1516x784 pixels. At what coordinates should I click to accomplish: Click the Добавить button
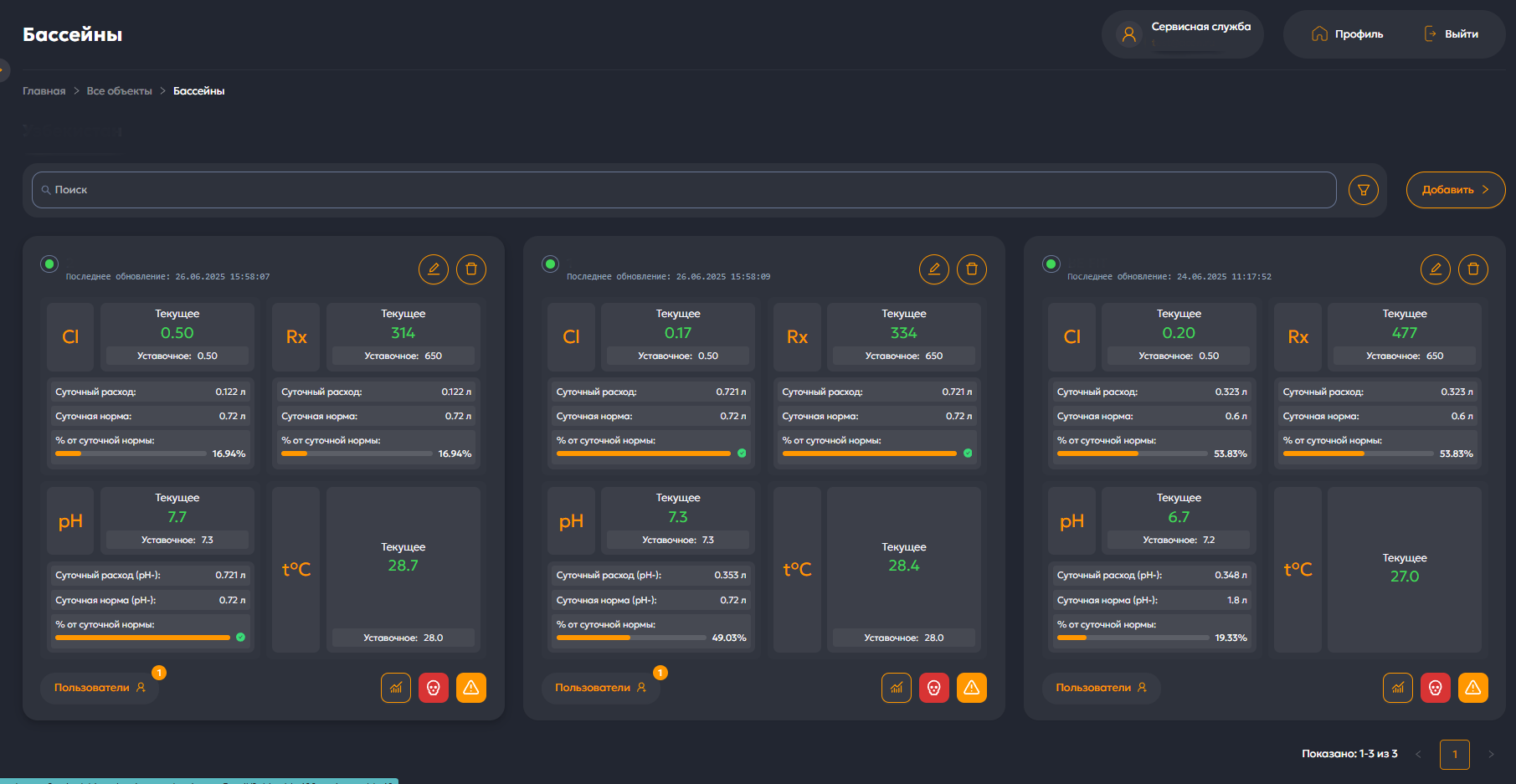click(x=1455, y=190)
